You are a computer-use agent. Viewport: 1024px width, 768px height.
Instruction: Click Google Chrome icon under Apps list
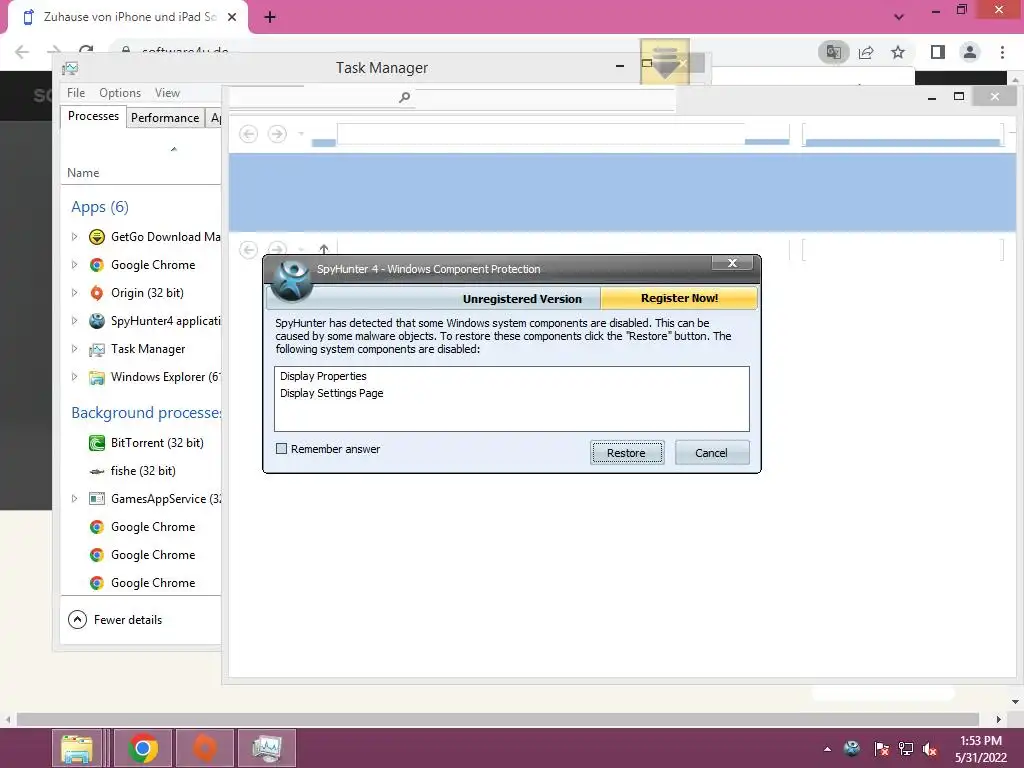pos(97,265)
